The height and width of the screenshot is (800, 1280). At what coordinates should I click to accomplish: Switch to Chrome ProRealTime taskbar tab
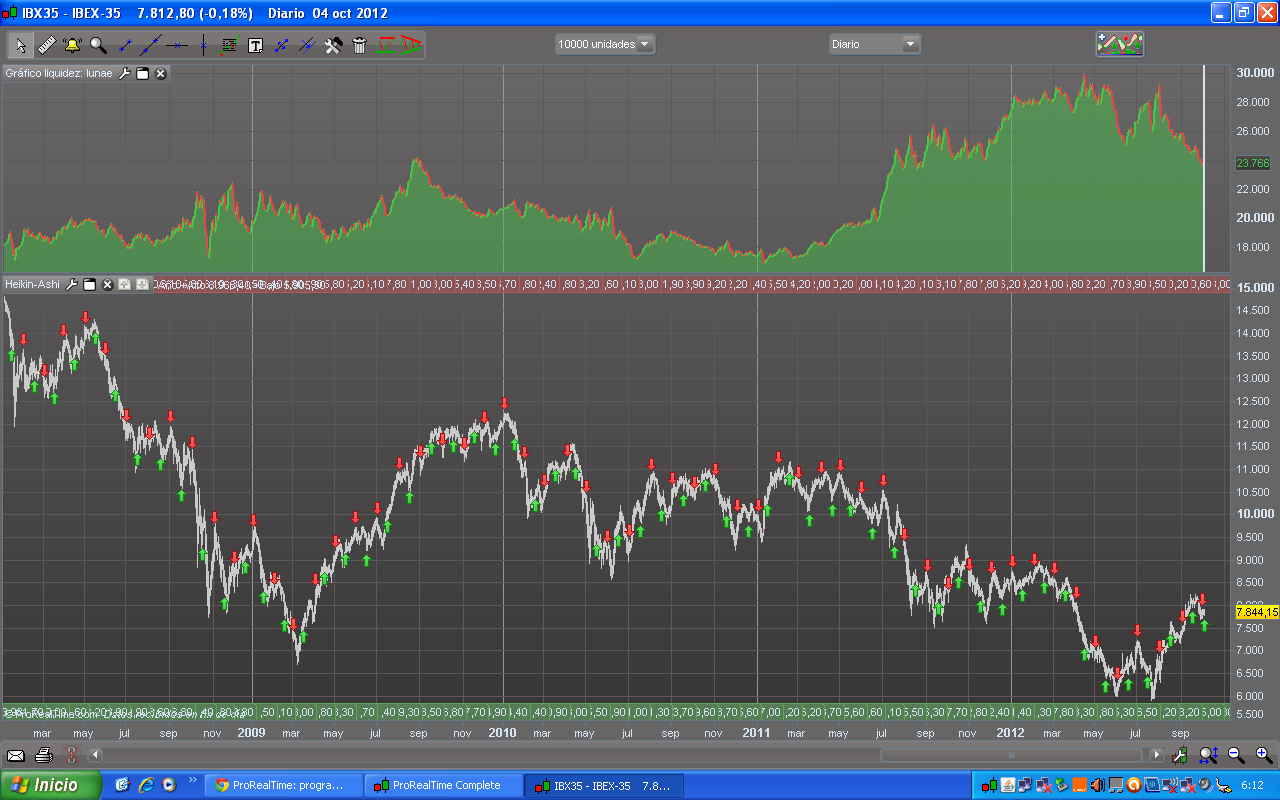click(x=281, y=785)
